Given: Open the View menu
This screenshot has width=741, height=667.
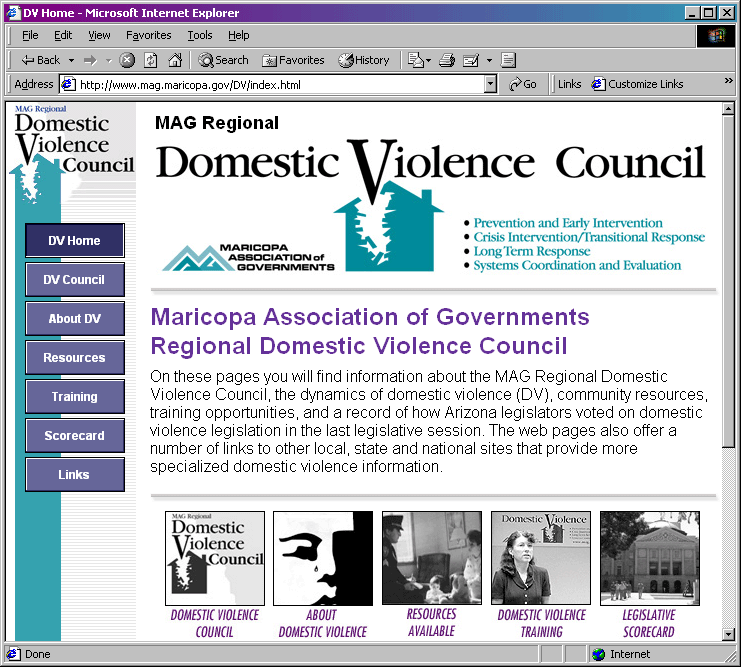Looking at the screenshot, I should click(x=99, y=35).
